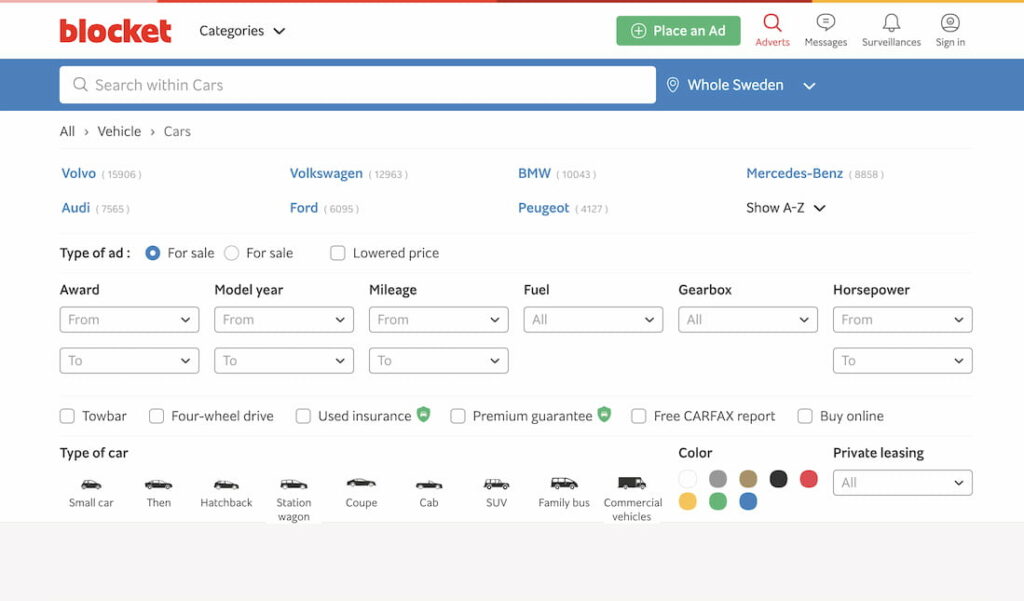Open the Messages speech bubble icon
Image resolution: width=1024 pixels, height=601 pixels.
click(825, 23)
